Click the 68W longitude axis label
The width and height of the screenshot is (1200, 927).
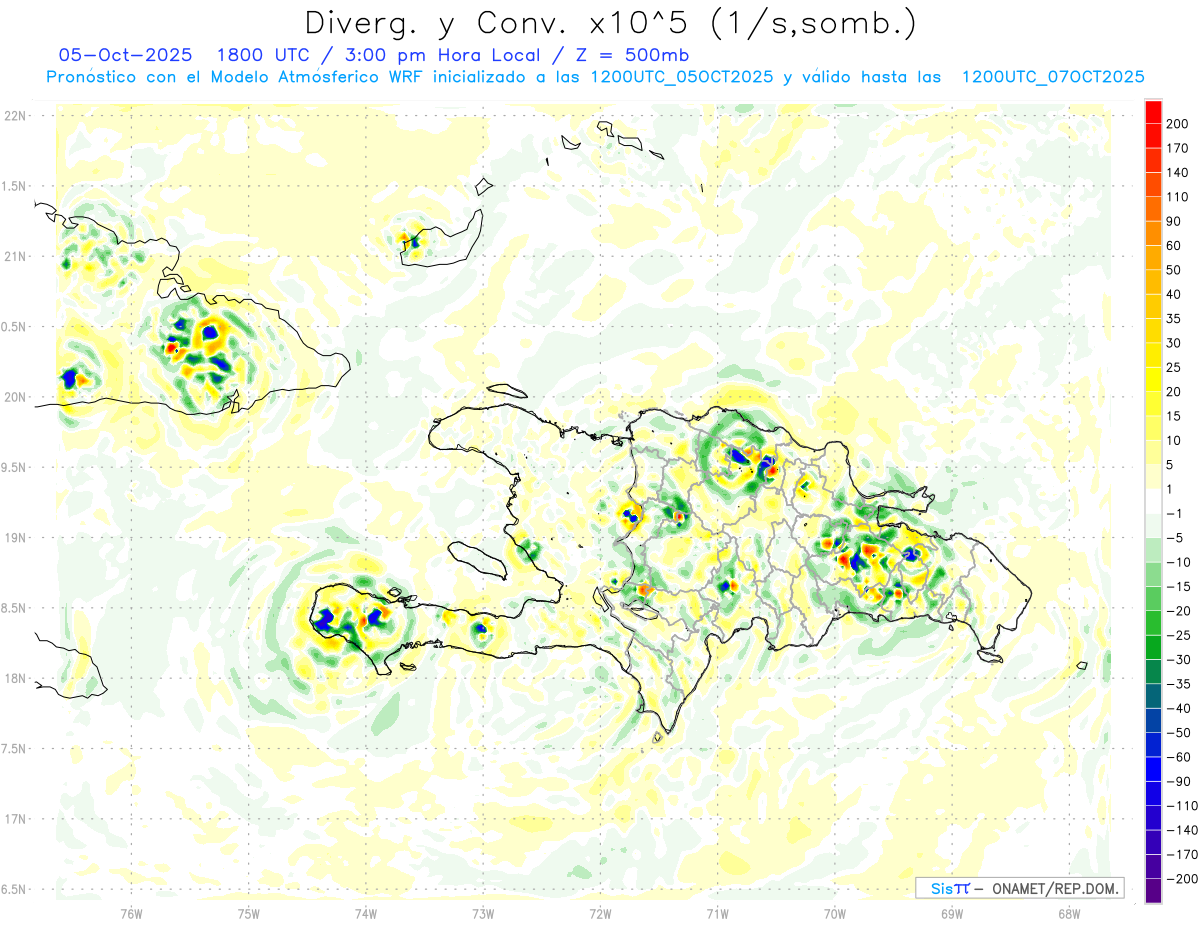1069,914
